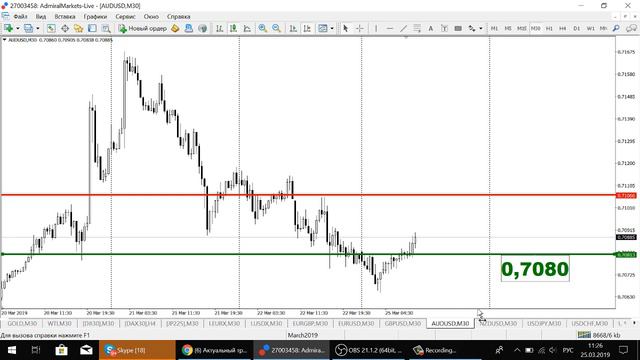This screenshot has height=360, width=640.
Task: Open MetaEditor from the toolbar
Action: tap(175, 28)
